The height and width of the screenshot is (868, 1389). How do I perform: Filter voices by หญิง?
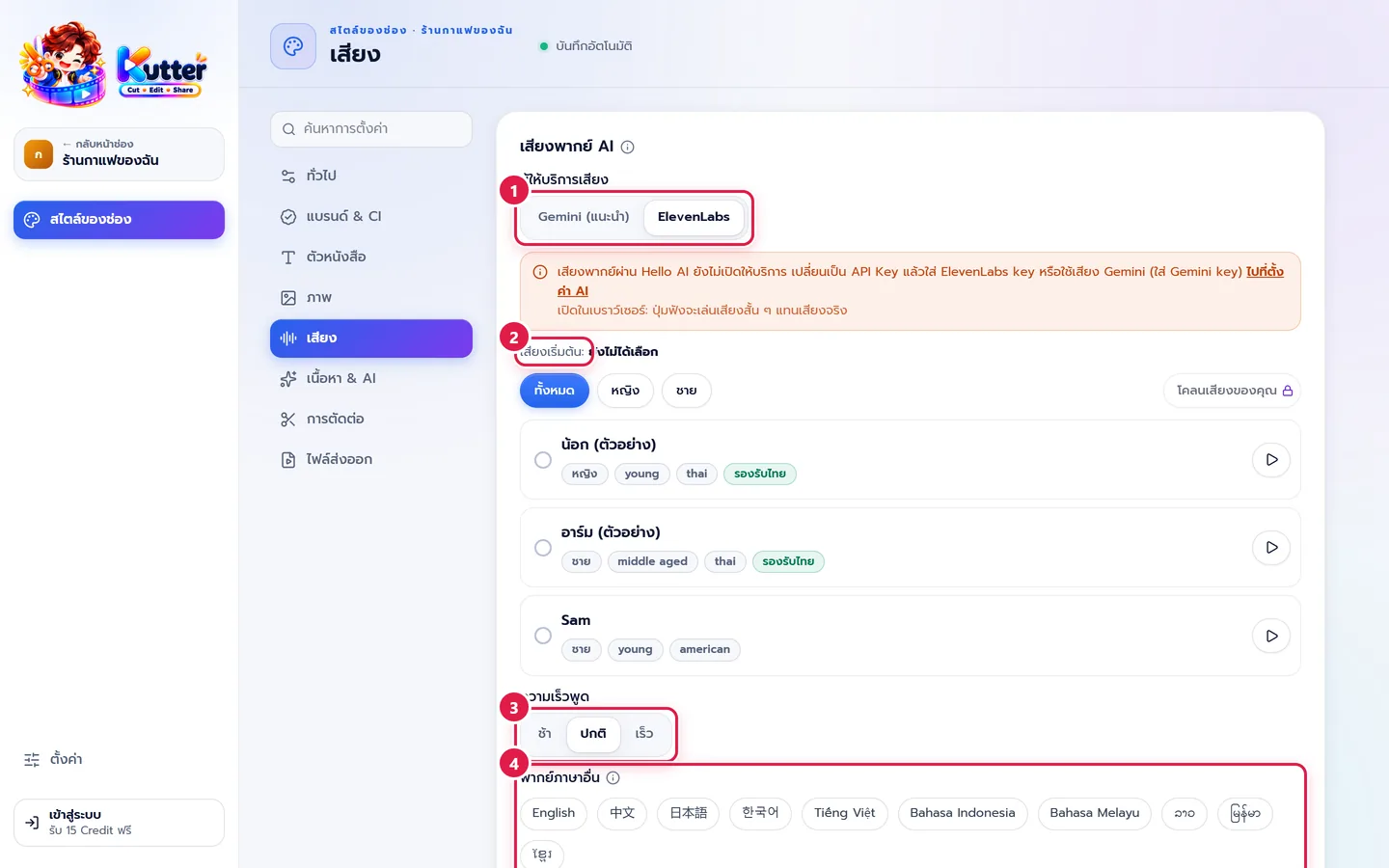tap(625, 391)
